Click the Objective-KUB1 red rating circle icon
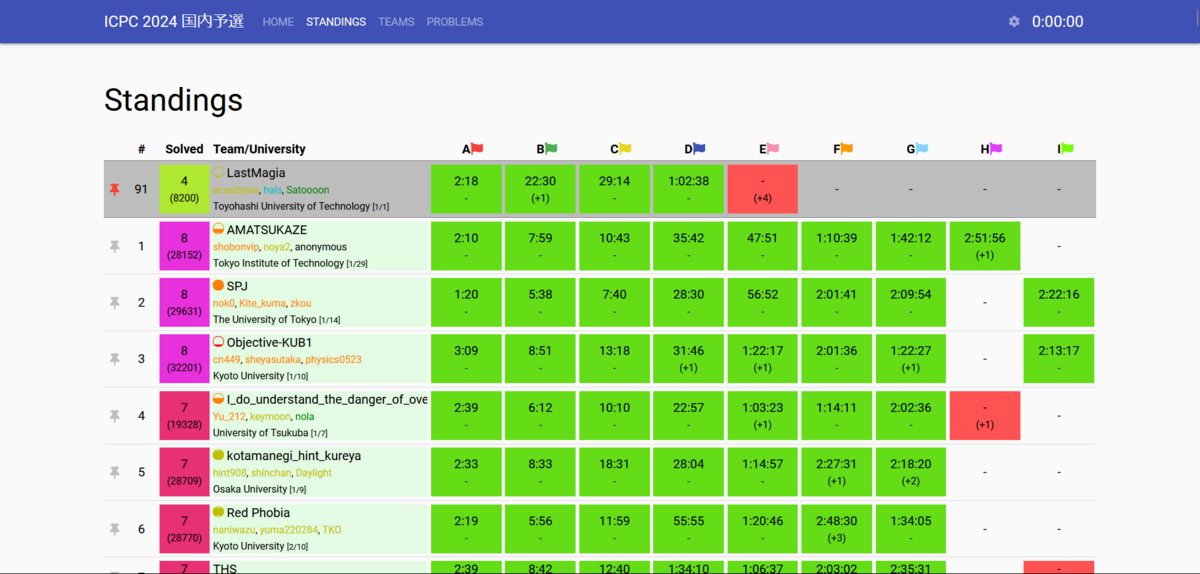 pyautogui.click(x=219, y=342)
